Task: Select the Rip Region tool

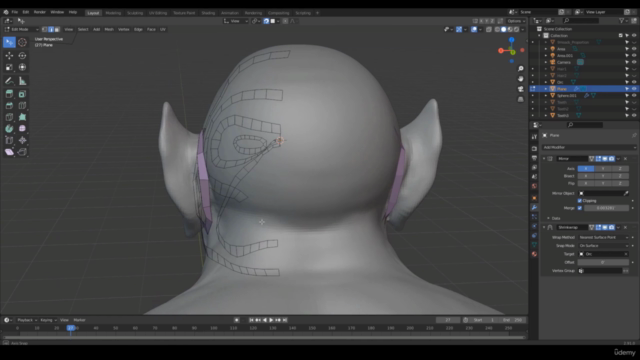Action: pos(22,152)
